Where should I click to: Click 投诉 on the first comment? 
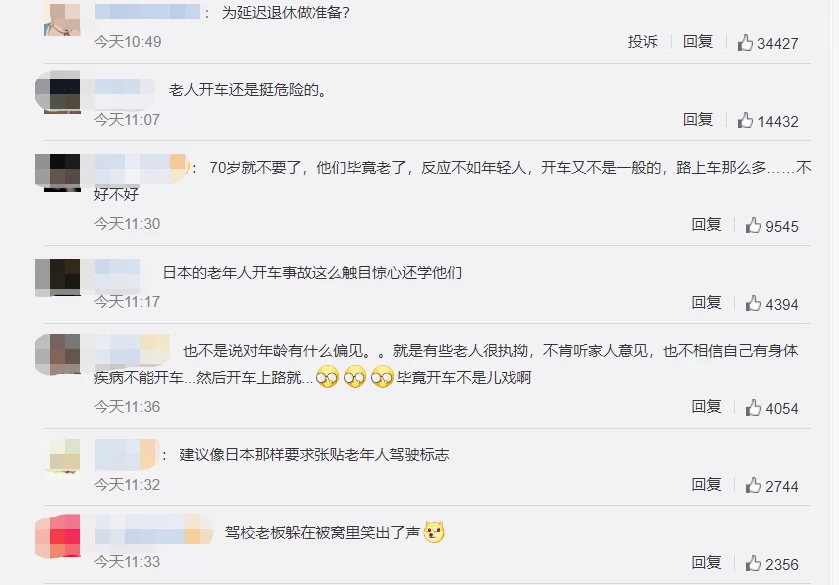[643, 41]
